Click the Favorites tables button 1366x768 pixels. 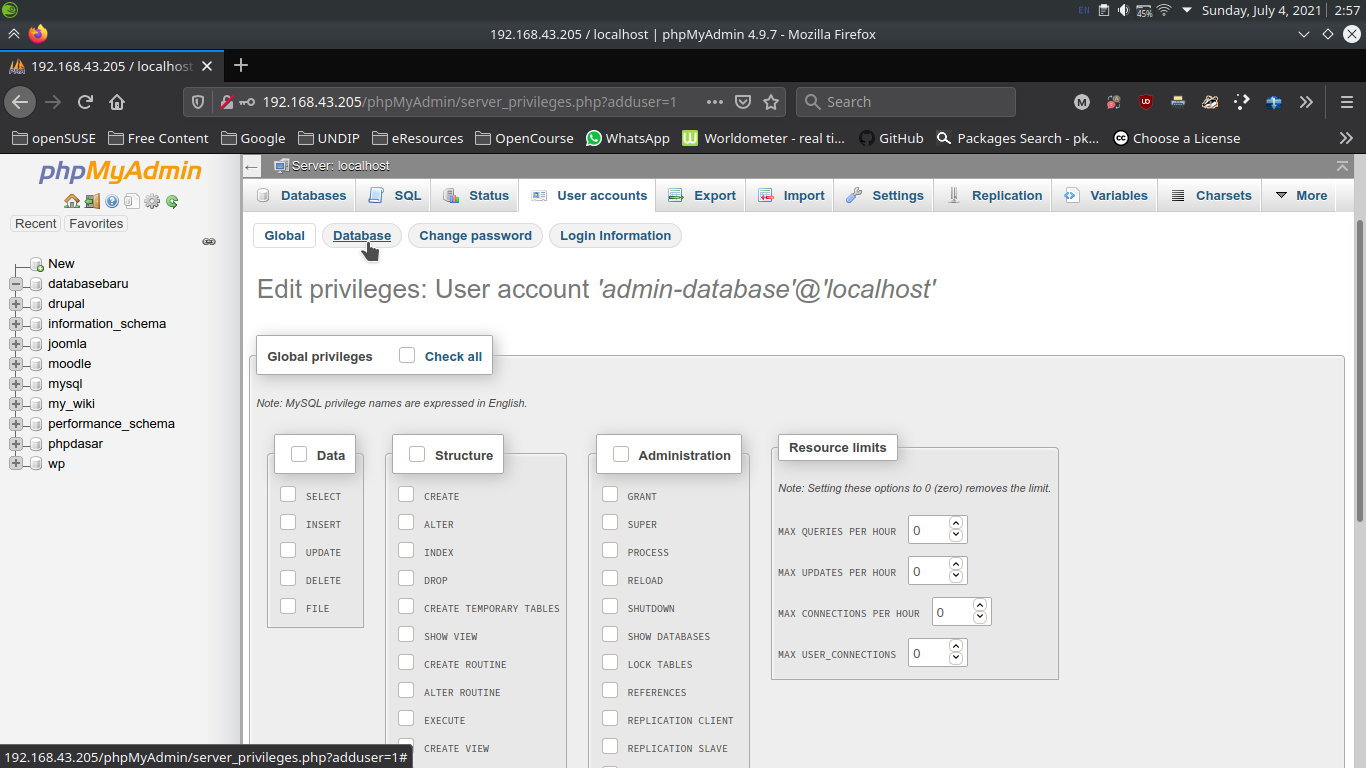point(96,224)
